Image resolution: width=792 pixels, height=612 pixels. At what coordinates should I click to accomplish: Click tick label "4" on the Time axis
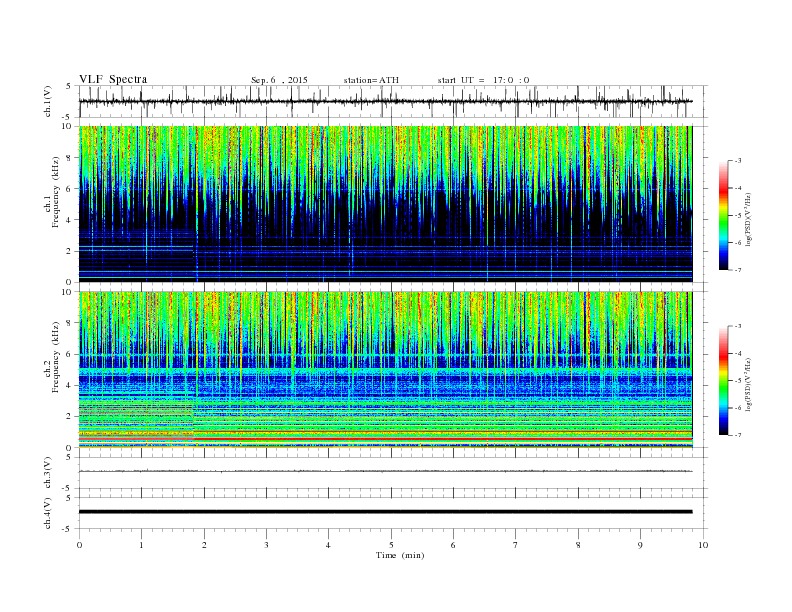[x=328, y=545]
